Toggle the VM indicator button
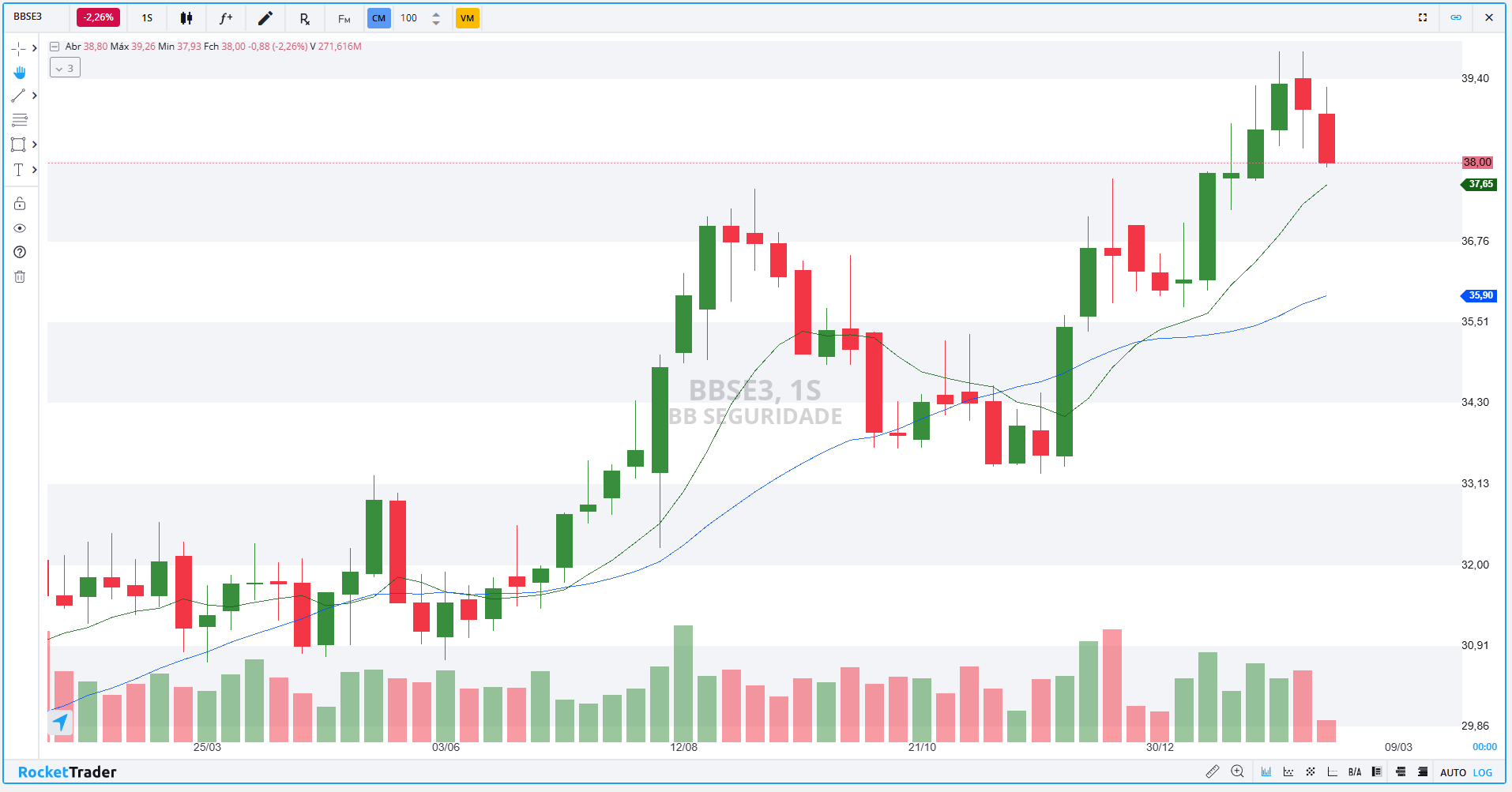This screenshot has width=1512, height=792. pos(468,17)
